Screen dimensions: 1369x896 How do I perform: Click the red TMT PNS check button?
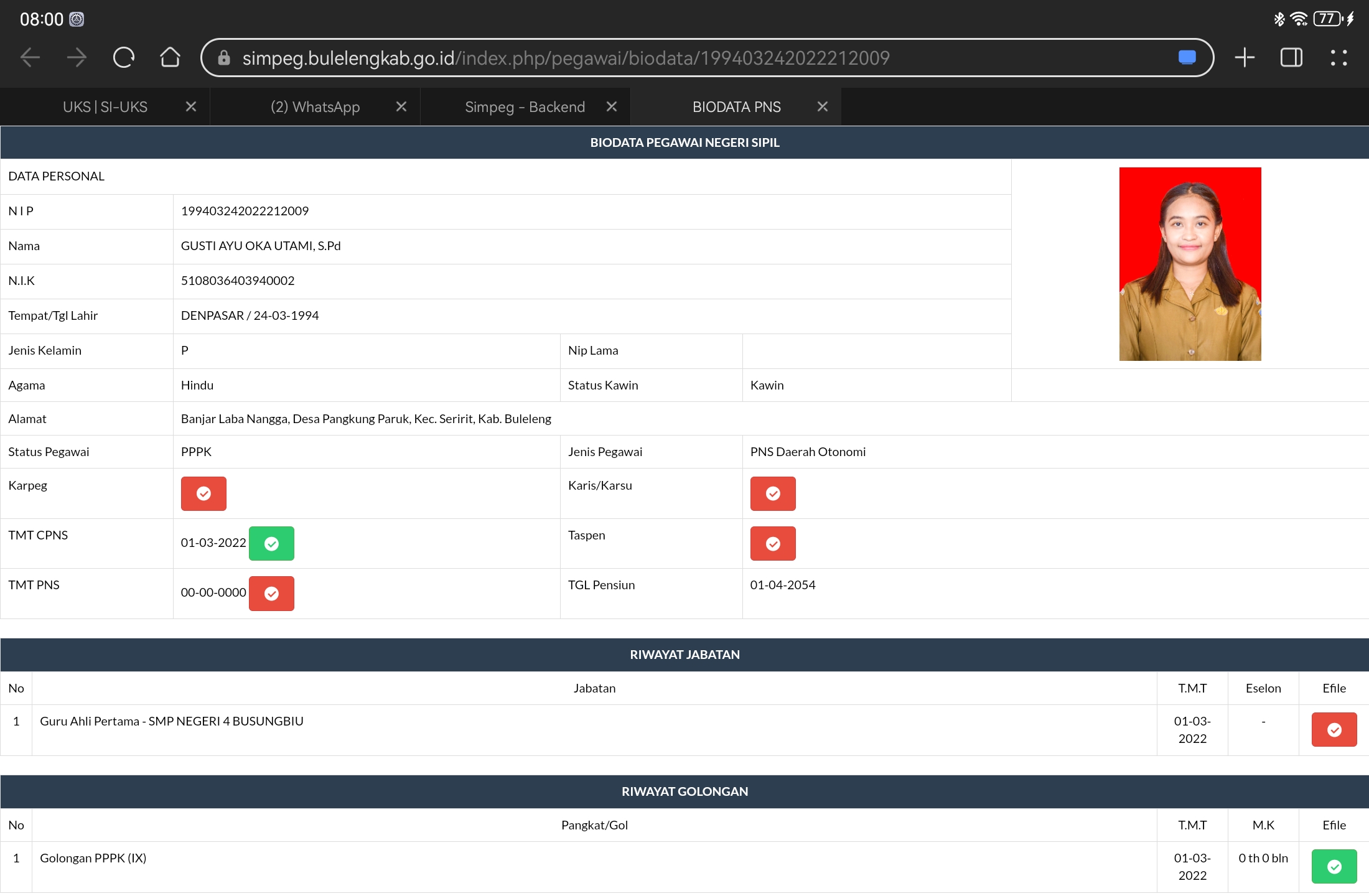271,594
